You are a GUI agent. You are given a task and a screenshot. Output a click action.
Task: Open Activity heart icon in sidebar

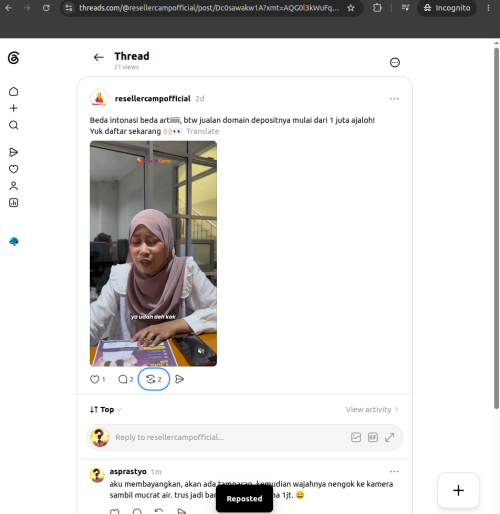[13, 169]
